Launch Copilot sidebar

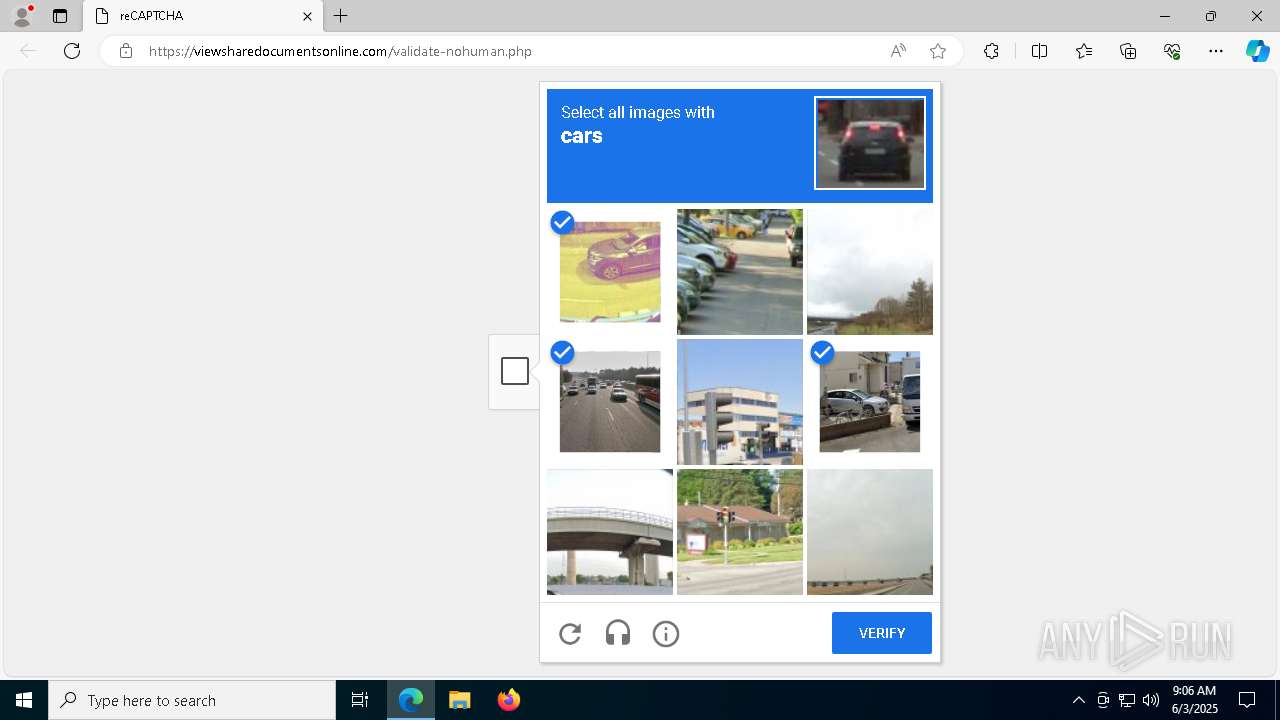click(1257, 51)
